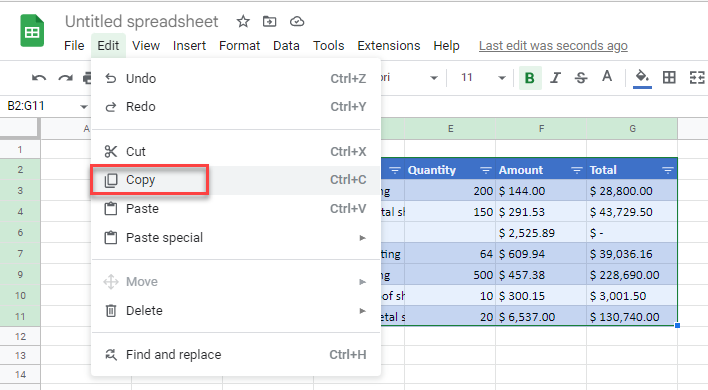Select column E header
Viewport: 708px width, 390px height.
coord(450,129)
